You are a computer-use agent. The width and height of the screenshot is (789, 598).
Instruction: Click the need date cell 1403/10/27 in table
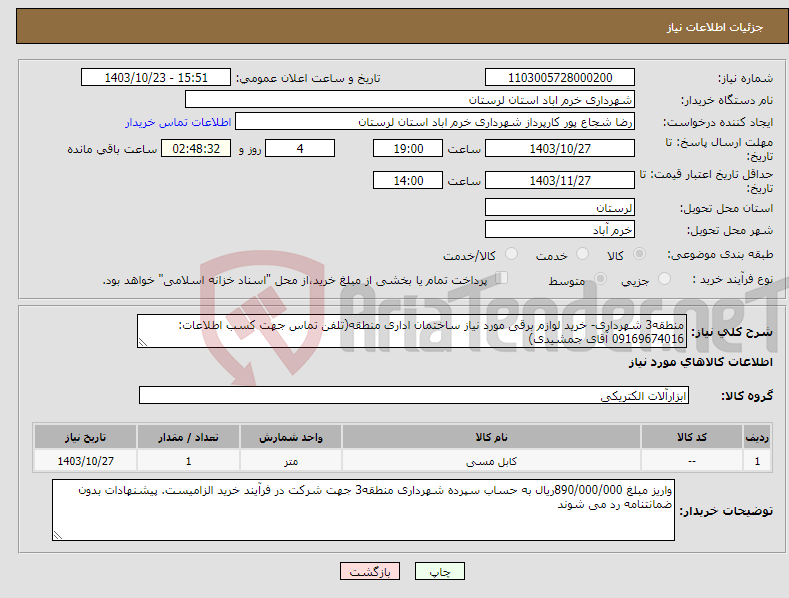point(86,461)
